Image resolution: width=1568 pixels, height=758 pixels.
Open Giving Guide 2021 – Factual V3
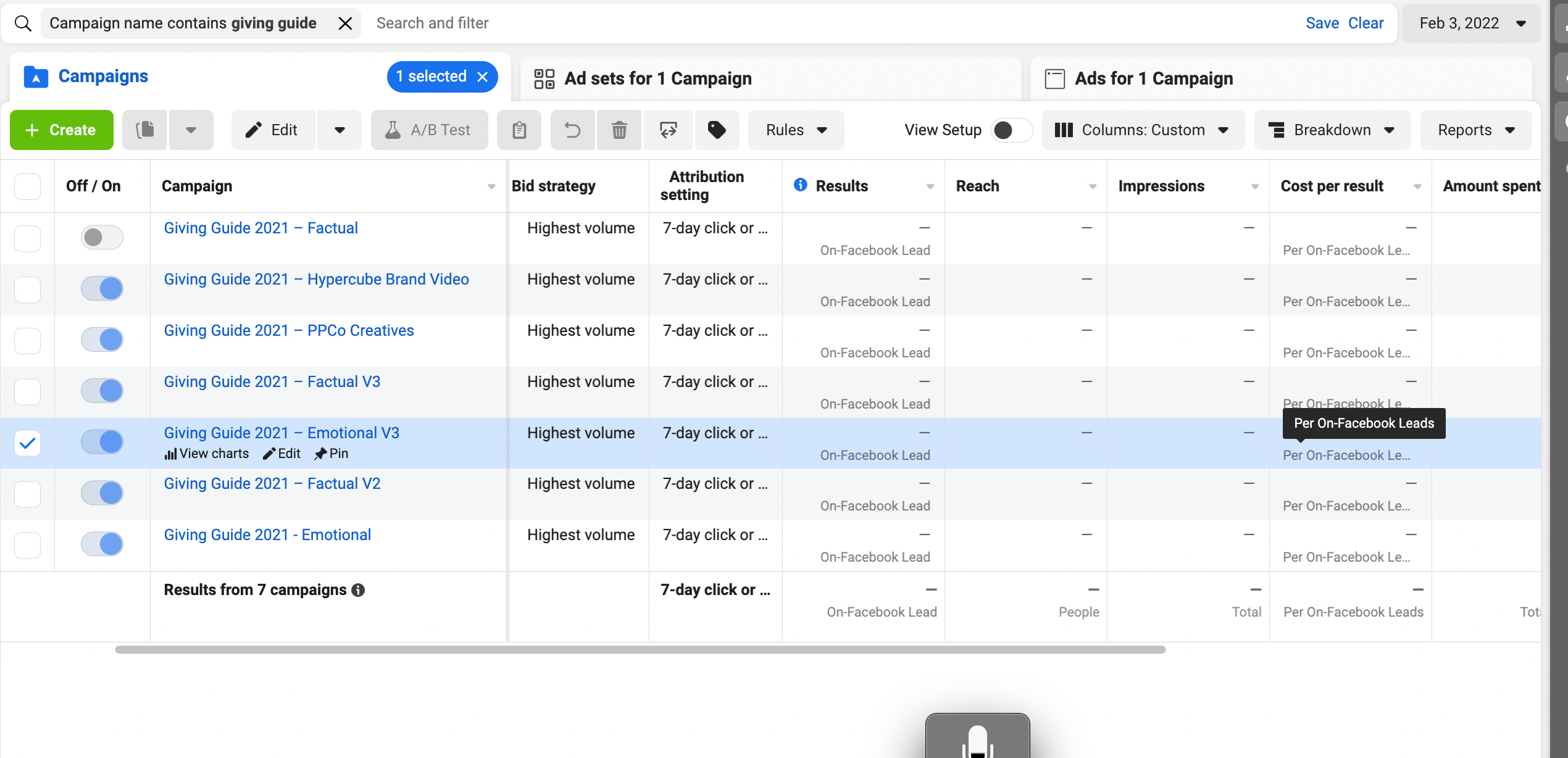click(272, 382)
